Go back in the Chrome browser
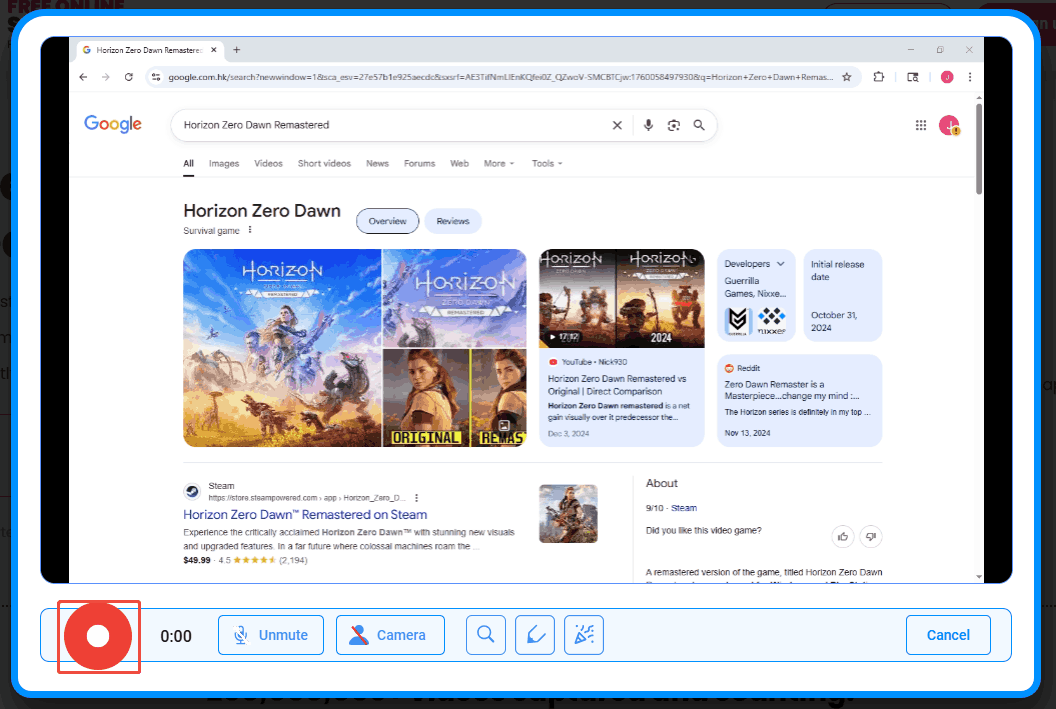 coord(84,77)
